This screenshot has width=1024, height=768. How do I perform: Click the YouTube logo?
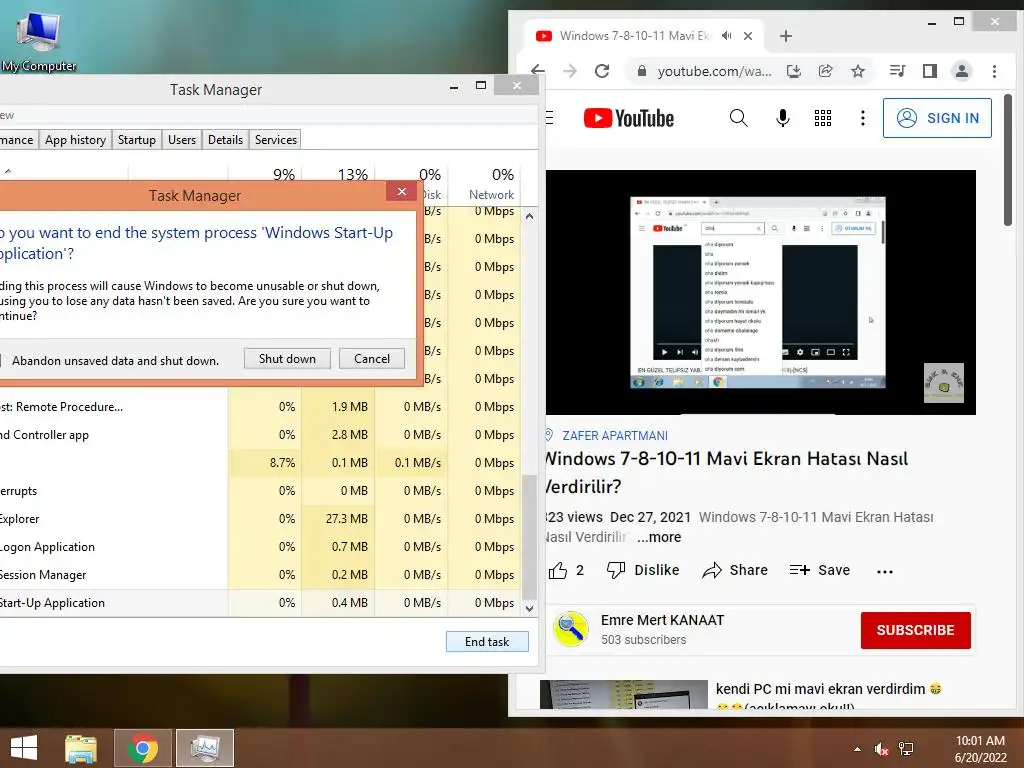[628, 118]
